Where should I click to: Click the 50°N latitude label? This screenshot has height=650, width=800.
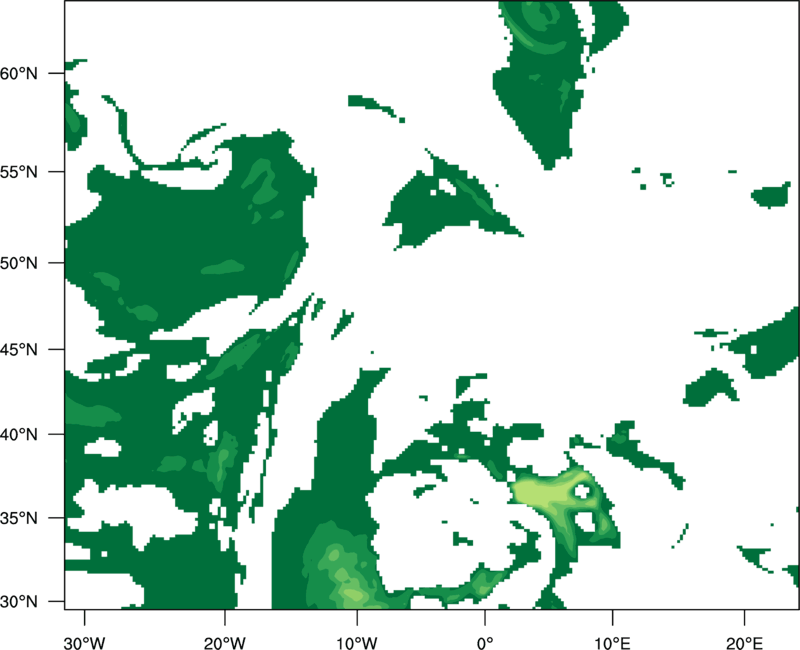pos(19,263)
